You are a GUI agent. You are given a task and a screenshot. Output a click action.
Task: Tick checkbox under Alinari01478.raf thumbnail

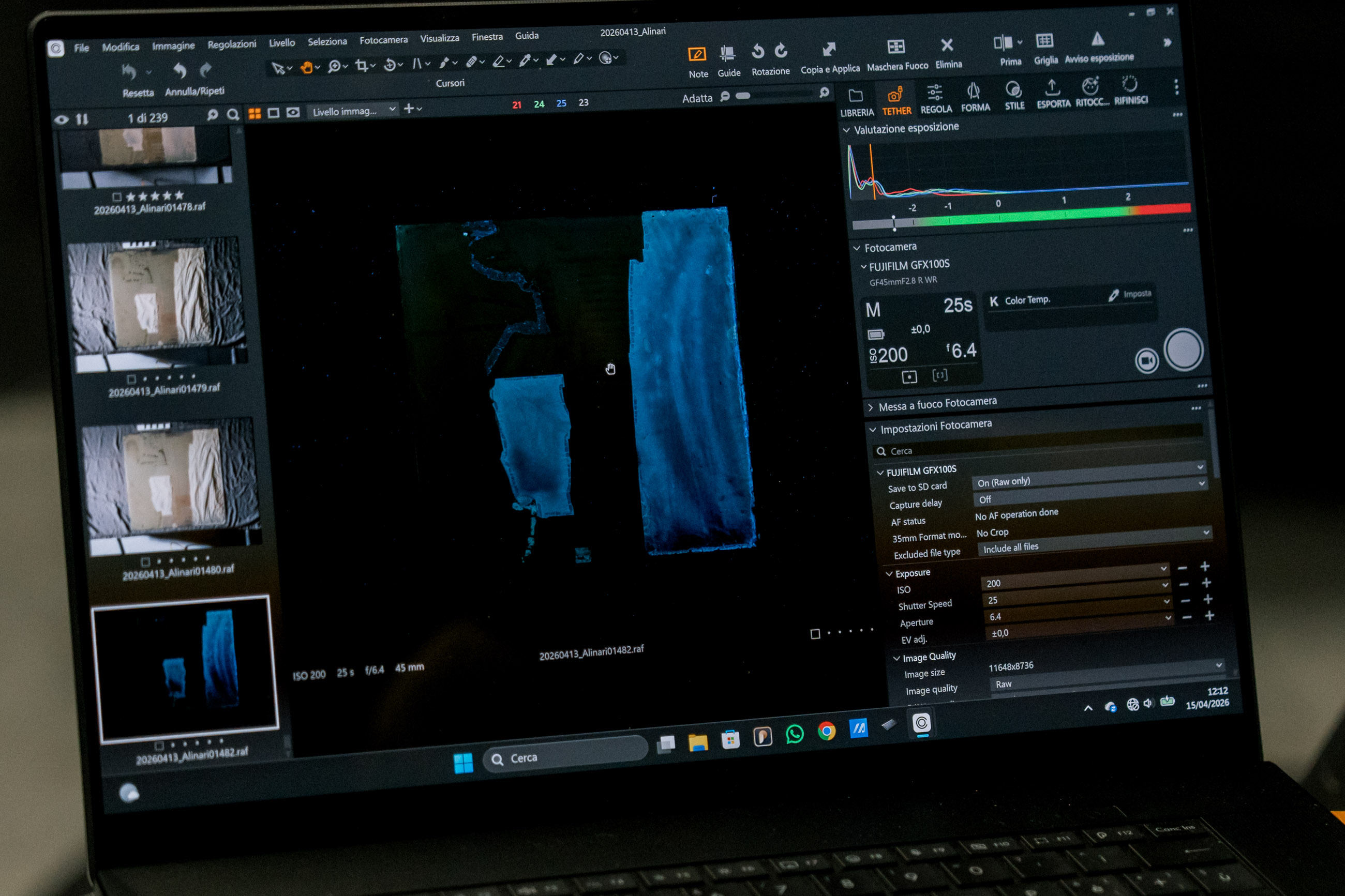point(116,196)
